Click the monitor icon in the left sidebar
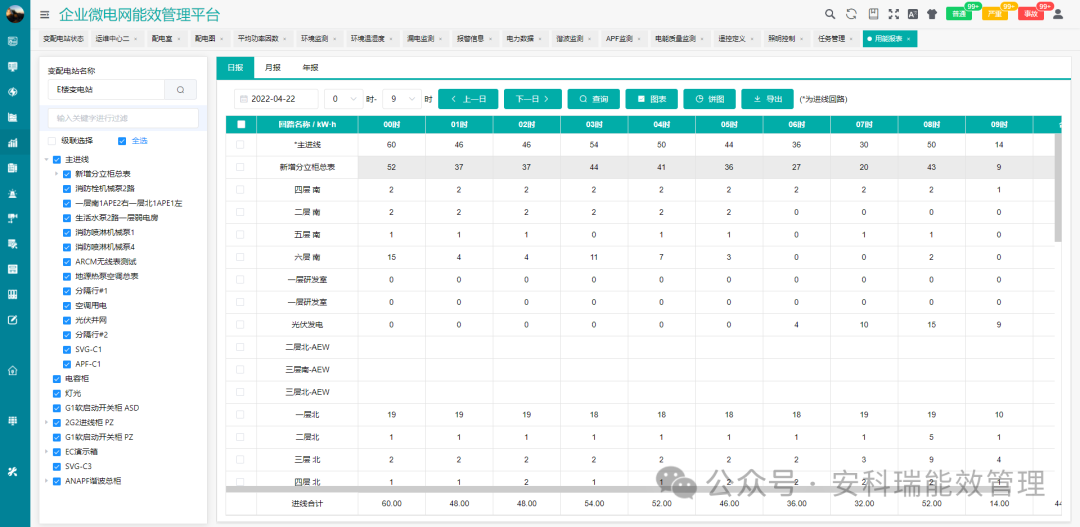This screenshot has height=527, width=1080. [12, 67]
